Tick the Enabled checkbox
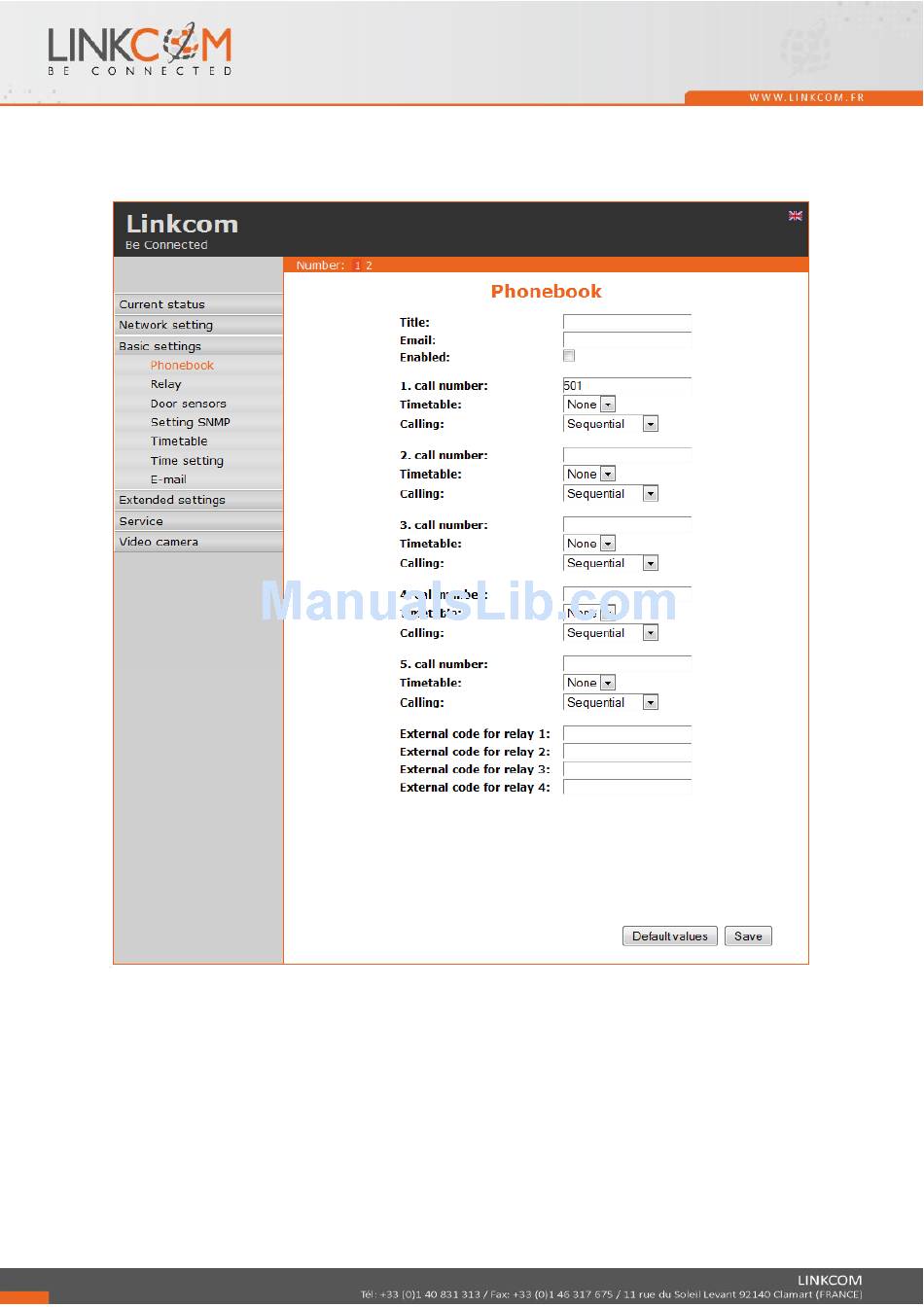The height and width of the screenshot is (1307, 924). tap(569, 356)
